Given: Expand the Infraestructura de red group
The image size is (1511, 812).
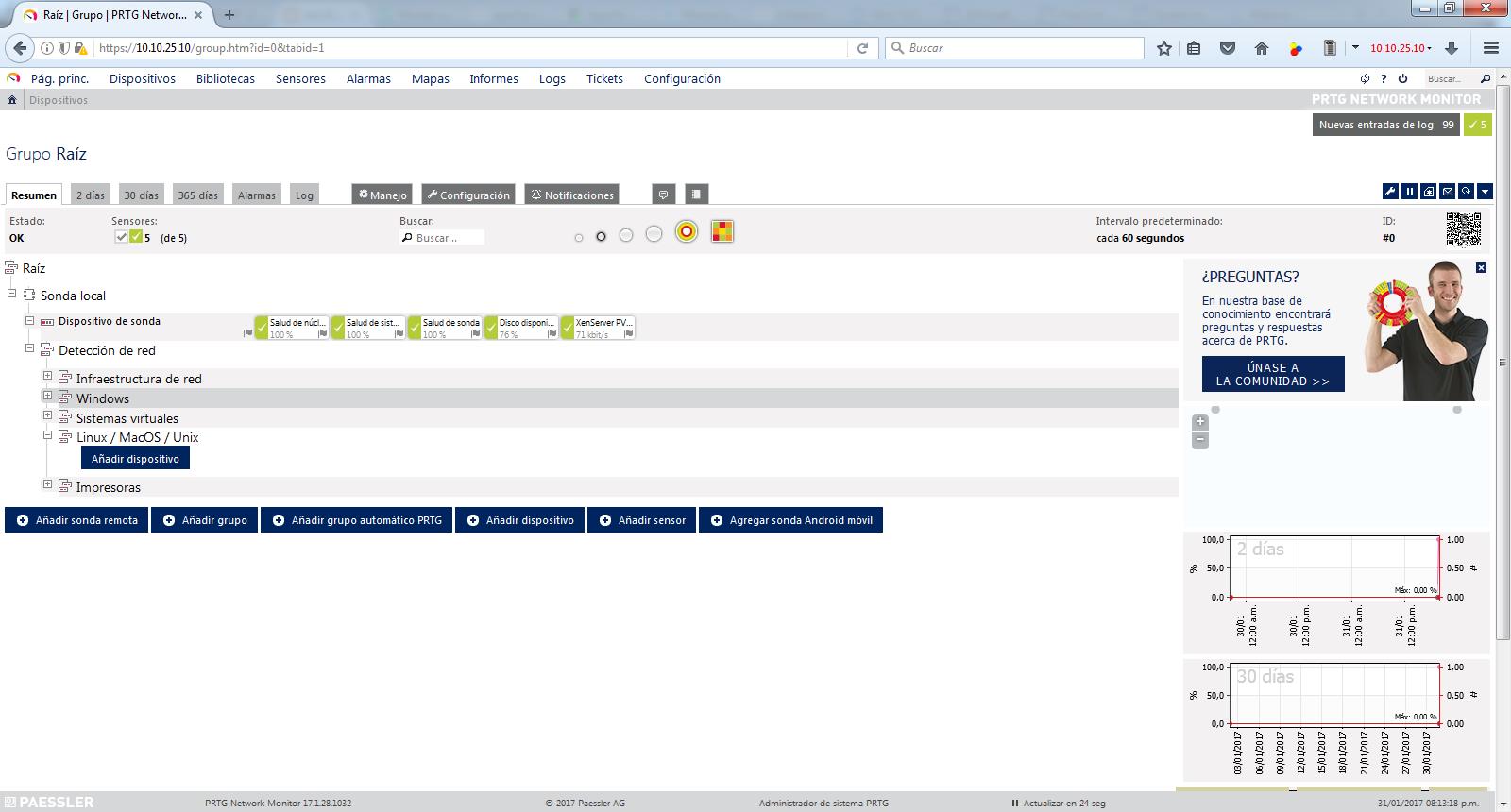Looking at the screenshot, I should [47, 376].
